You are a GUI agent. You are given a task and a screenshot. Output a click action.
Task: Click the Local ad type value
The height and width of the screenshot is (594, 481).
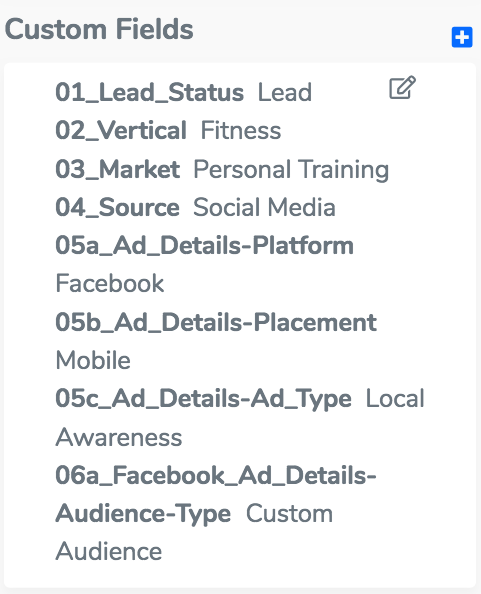click(395, 399)
